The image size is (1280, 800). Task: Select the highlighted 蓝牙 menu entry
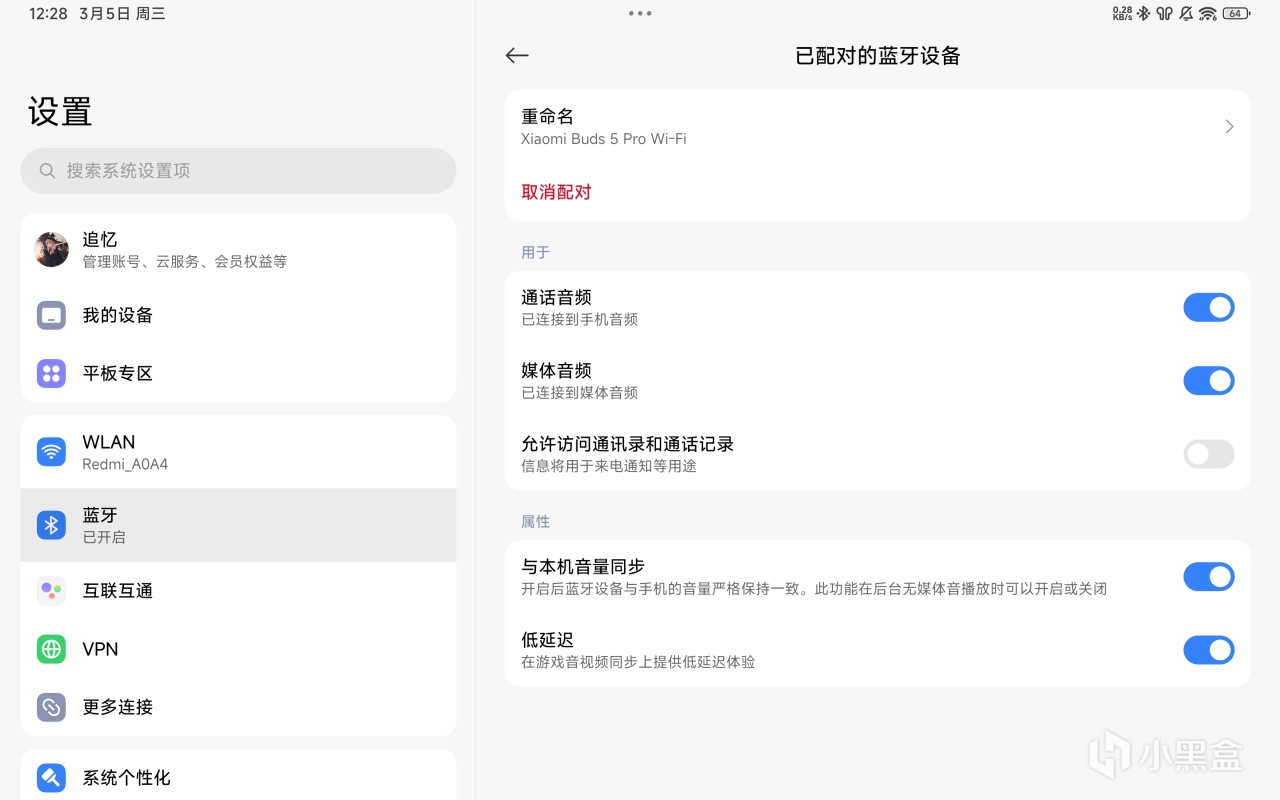coord(238,524)
